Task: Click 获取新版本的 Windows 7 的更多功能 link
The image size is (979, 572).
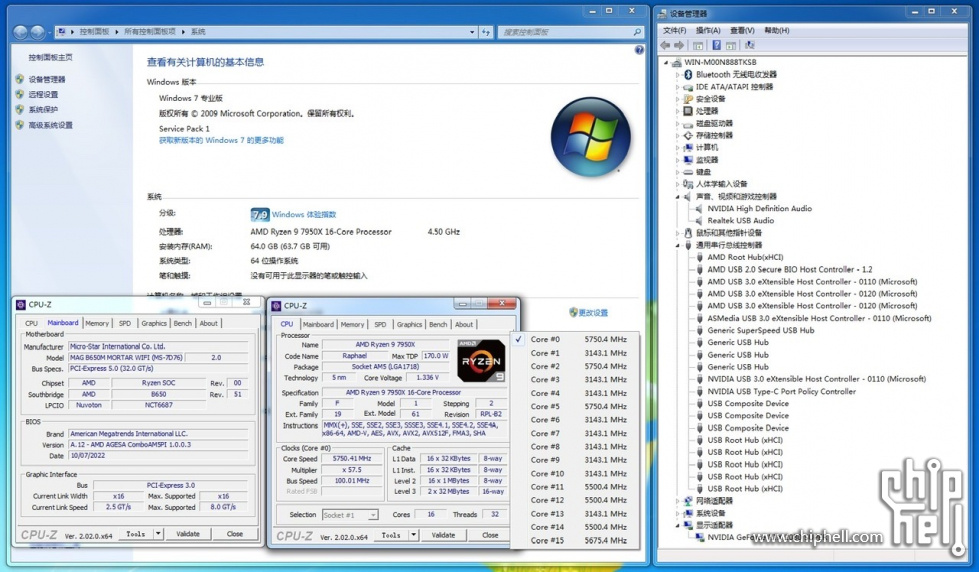Action: (x=221, y=141)
